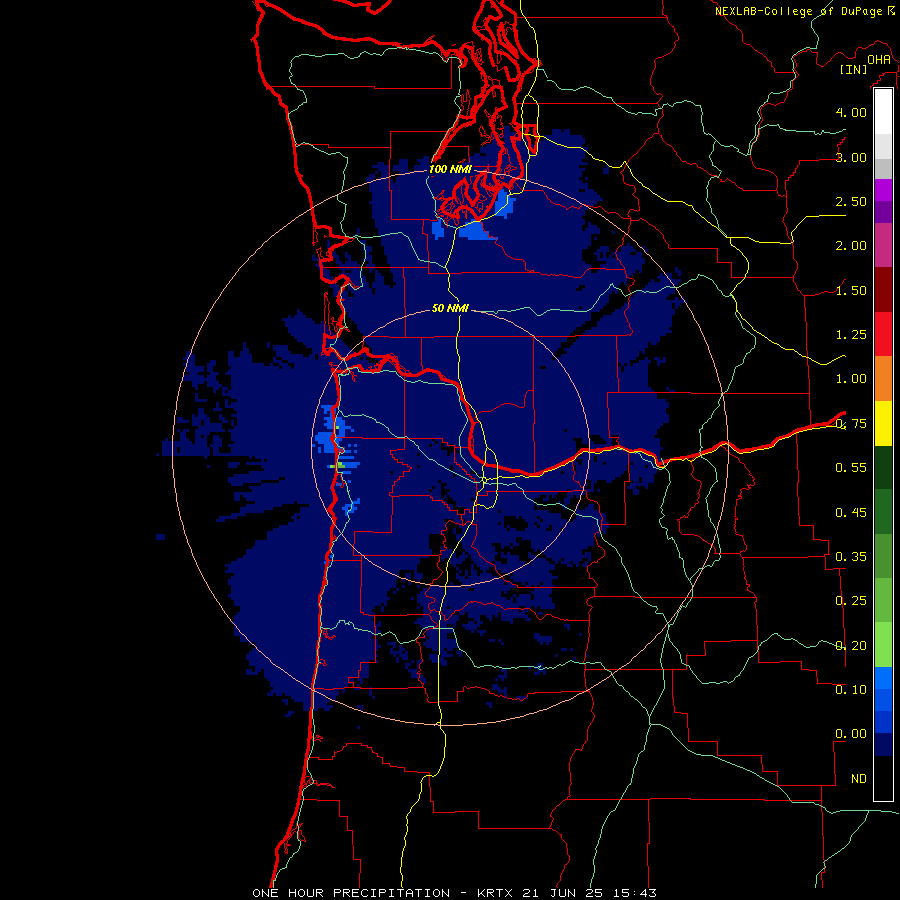900x900 pixels.
Task: Click the 1.25 legend value
Action: tap(851, 335)
